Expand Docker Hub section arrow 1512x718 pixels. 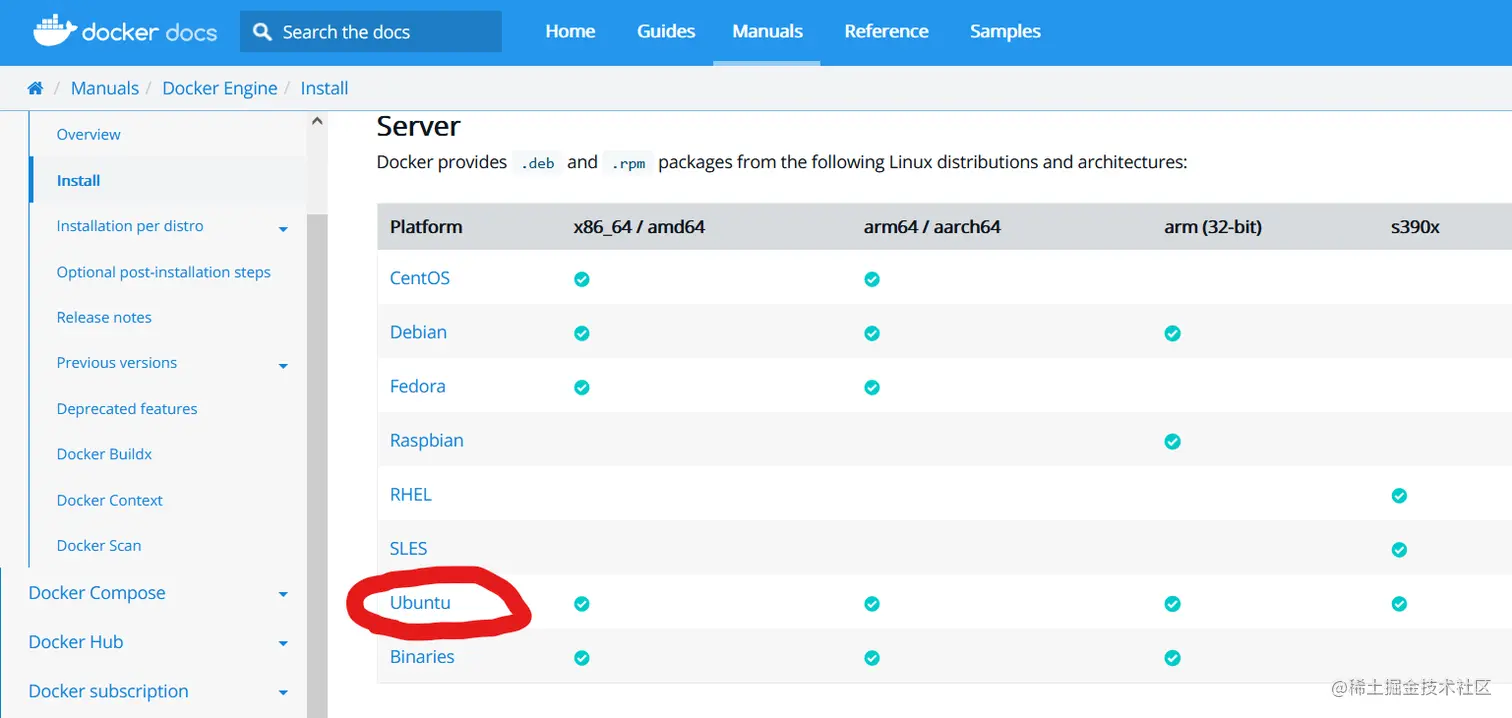coord(283,643)
